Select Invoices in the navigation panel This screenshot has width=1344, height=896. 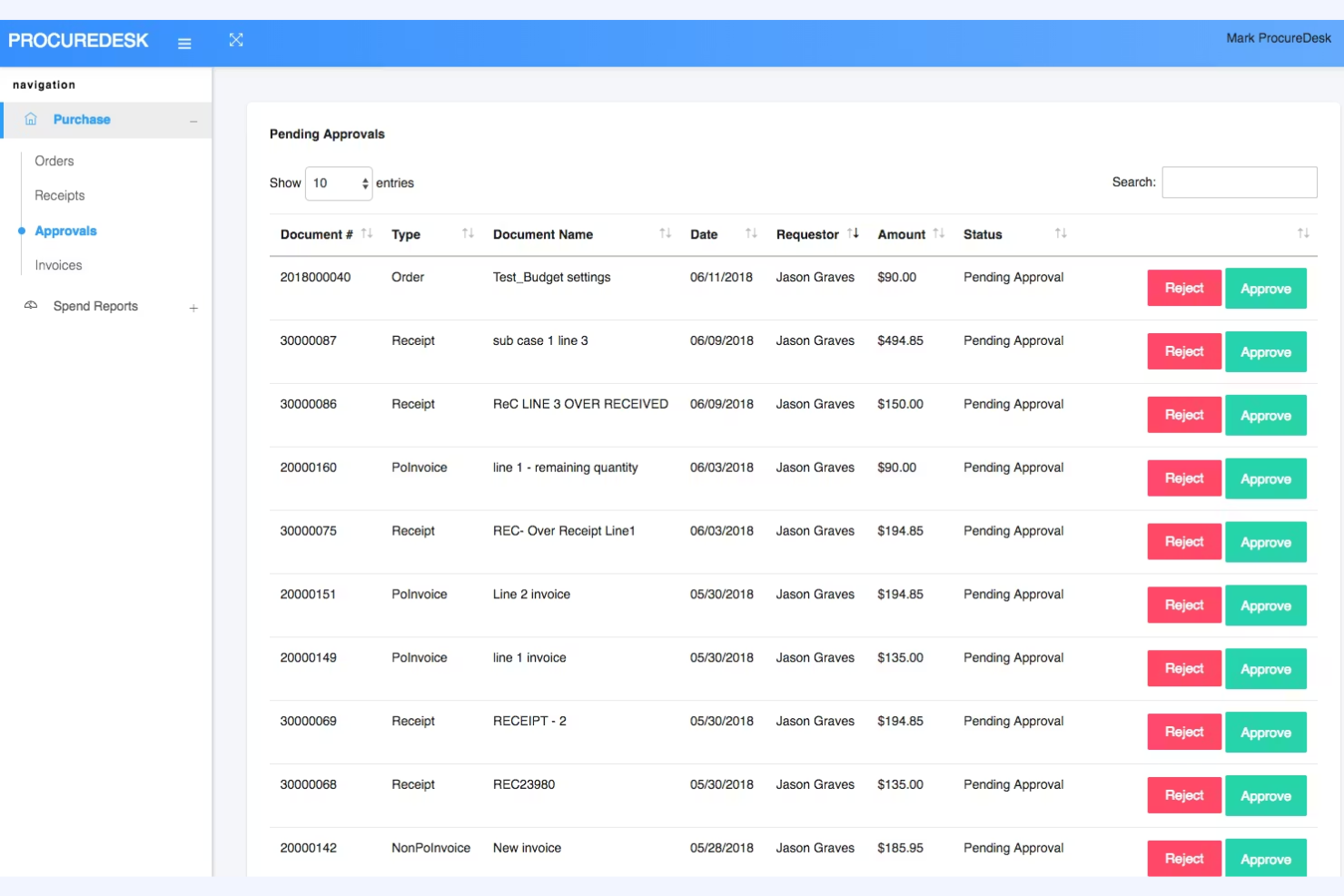coord(57,265)
